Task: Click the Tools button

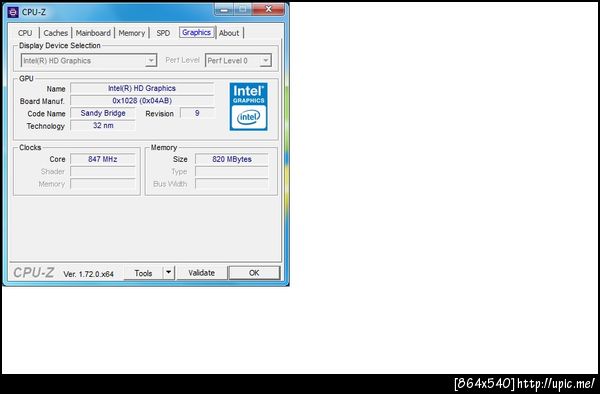Action: [x=143, y=273]
